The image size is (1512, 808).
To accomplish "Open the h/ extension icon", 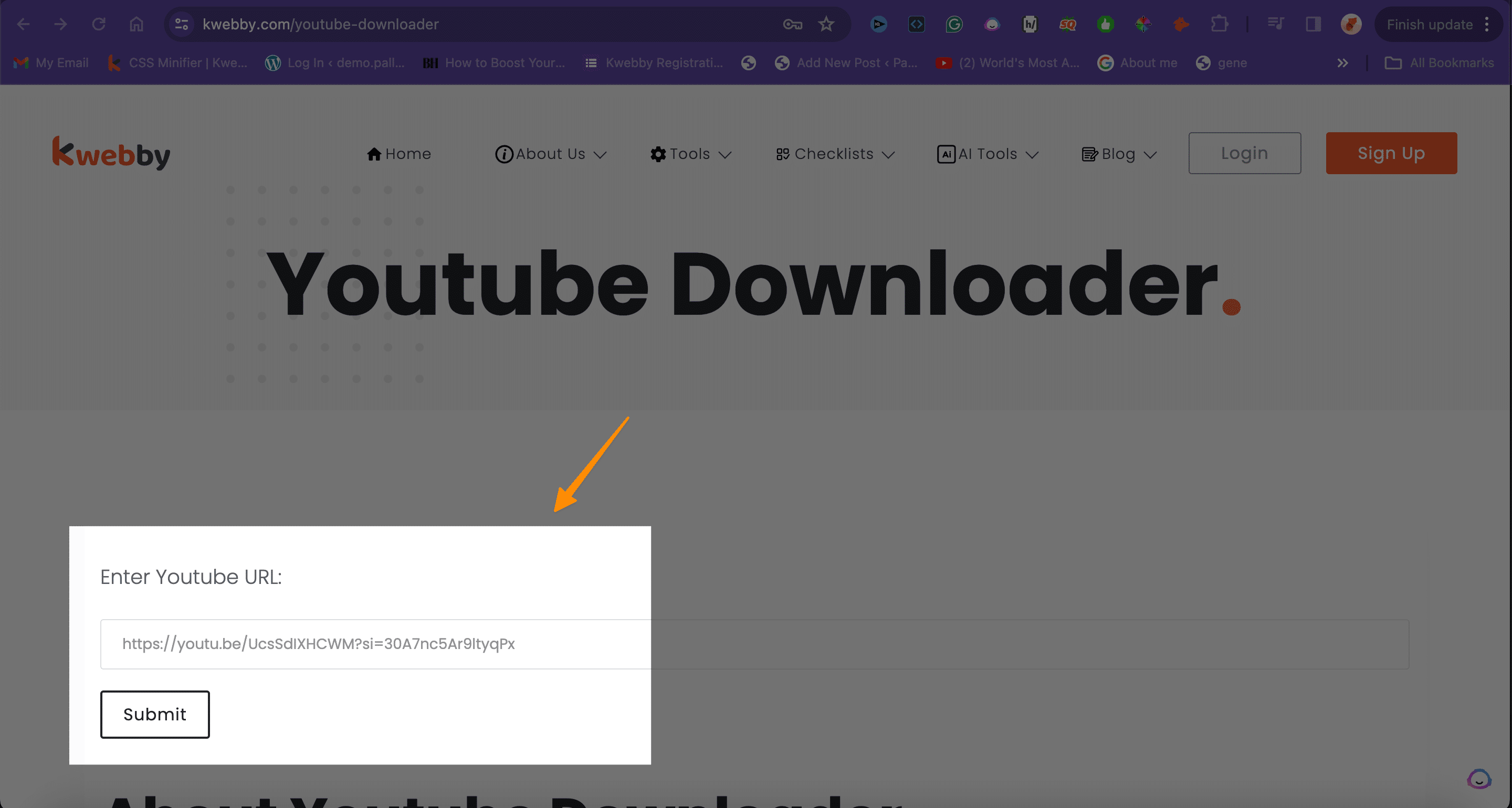I will click(1030, 24).
